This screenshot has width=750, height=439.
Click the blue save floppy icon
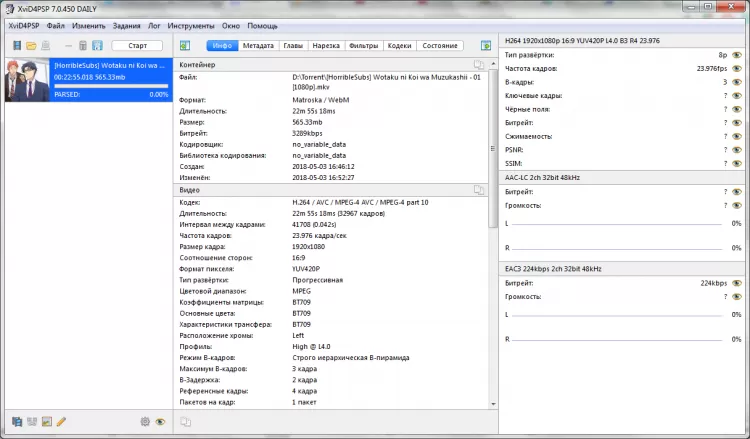tap(97, 45)
